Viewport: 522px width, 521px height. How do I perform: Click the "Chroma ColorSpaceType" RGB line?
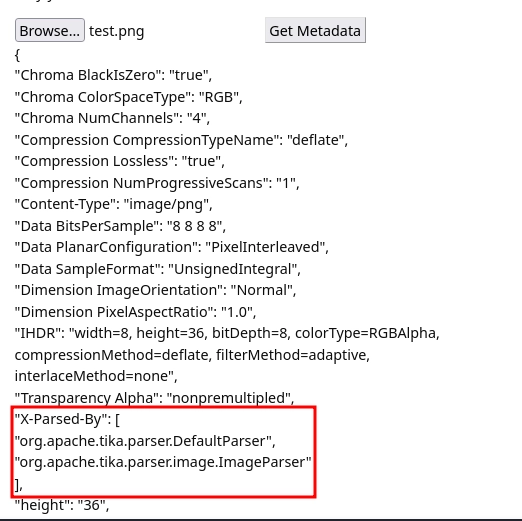pos(128,97)
